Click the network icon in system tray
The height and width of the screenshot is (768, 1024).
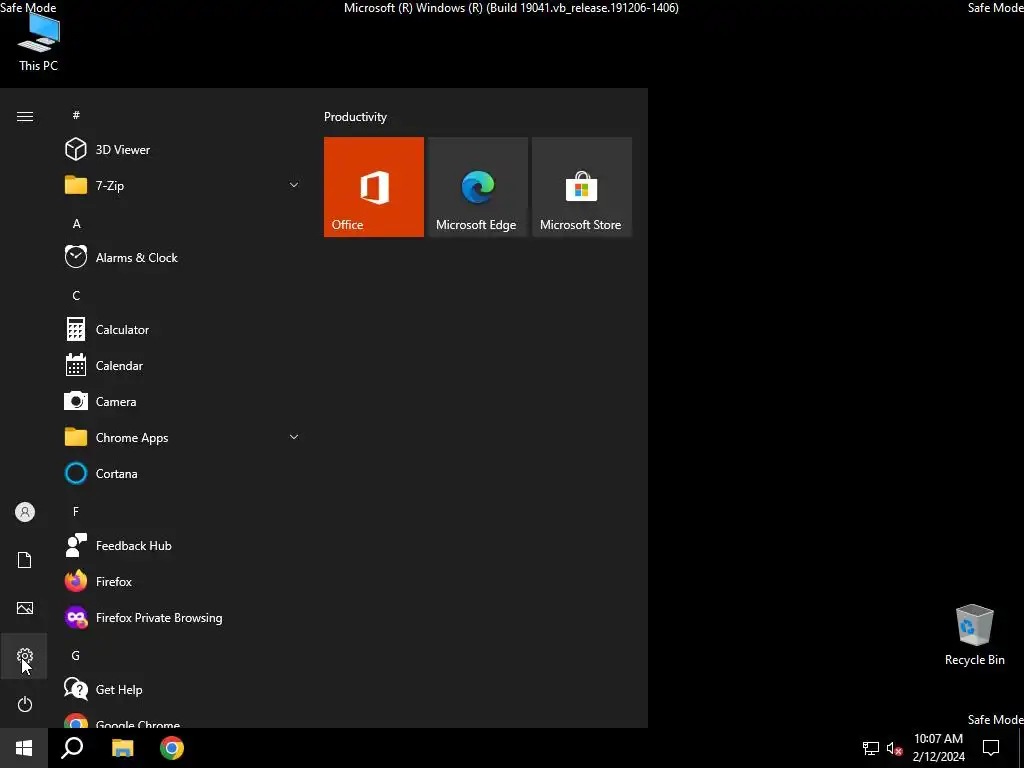pos(871,748)
